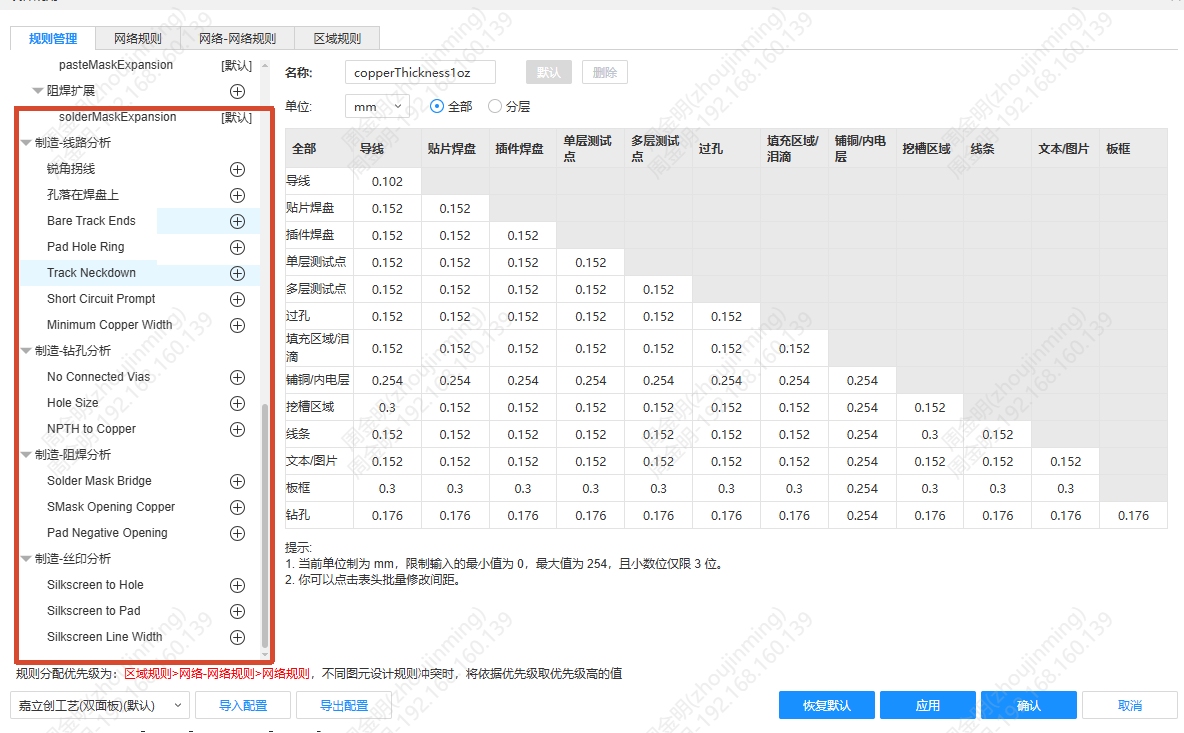Click the 默认 button beside the name
Screen dimensions: 1184x733
(x=549, y=72)
